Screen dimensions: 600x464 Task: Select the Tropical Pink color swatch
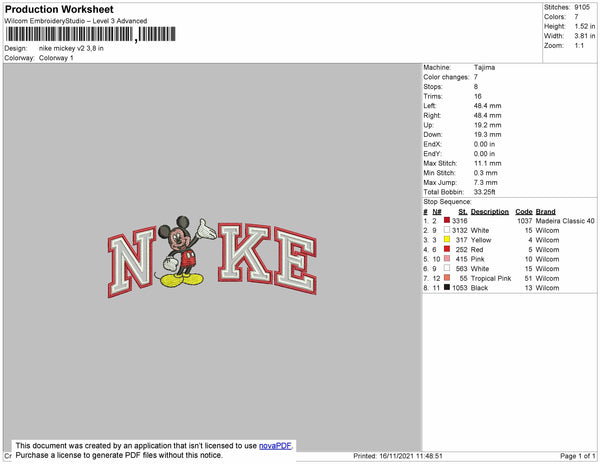pyautogui.click(x=447, y=278)
